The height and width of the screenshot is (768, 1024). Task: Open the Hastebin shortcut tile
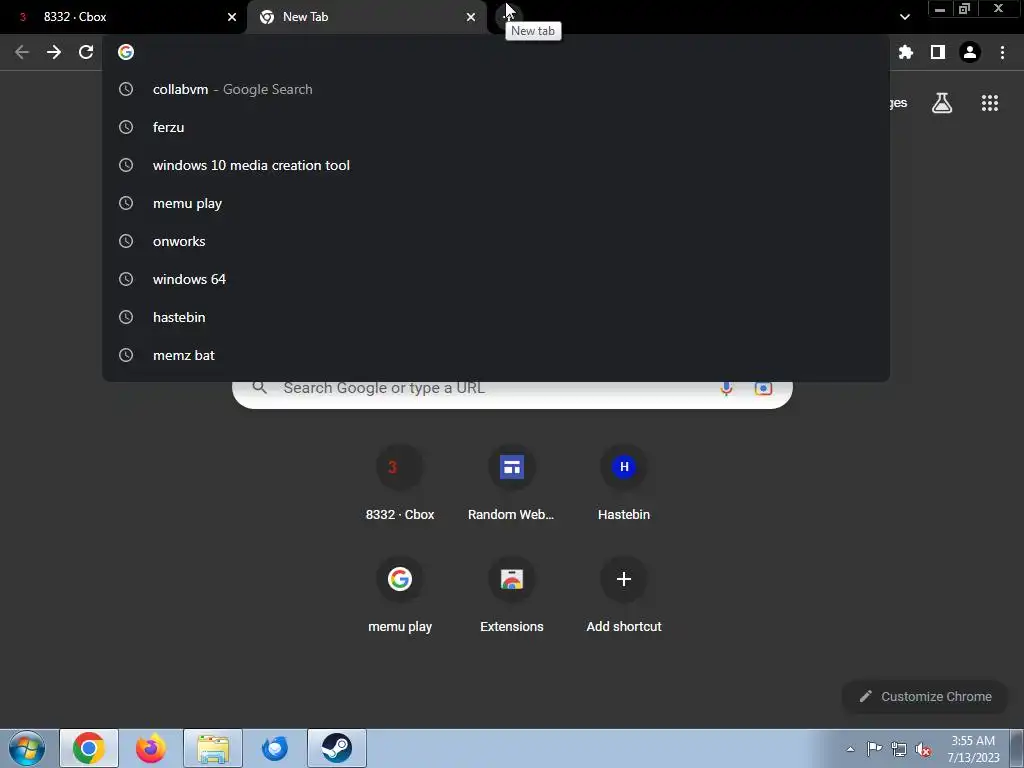[624, 484]
